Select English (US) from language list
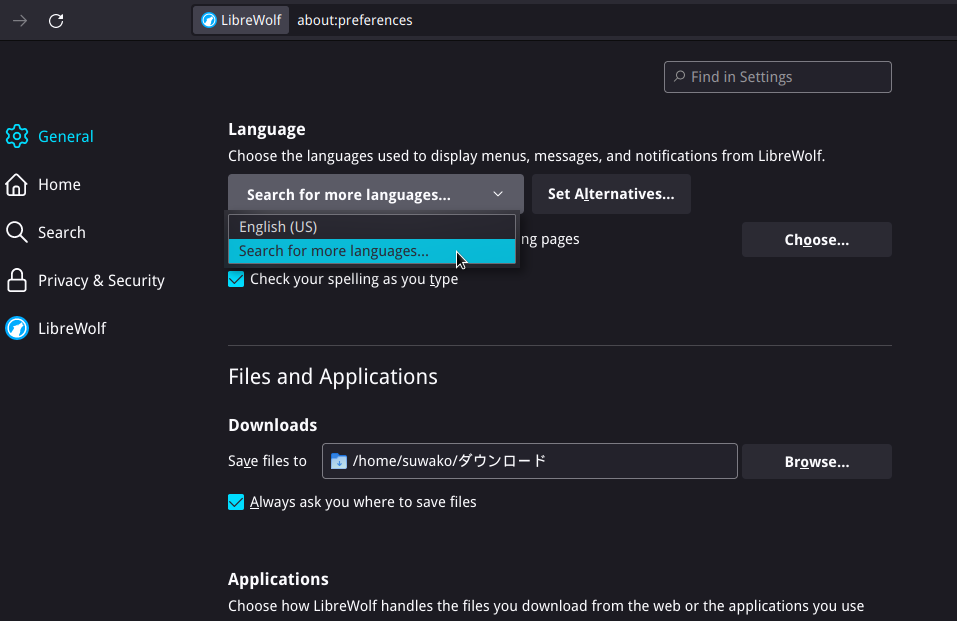 [x=372, y=227]
